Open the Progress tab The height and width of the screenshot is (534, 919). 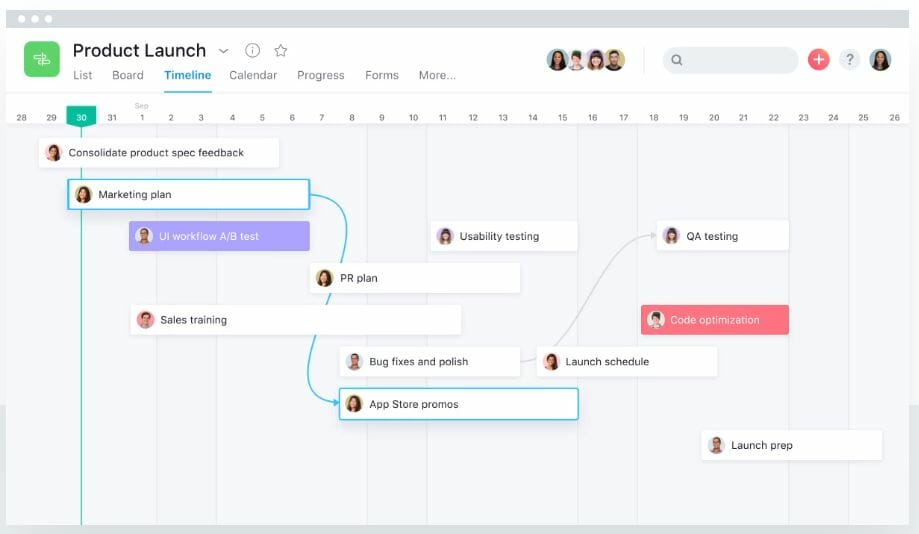(x=321, y=75)
